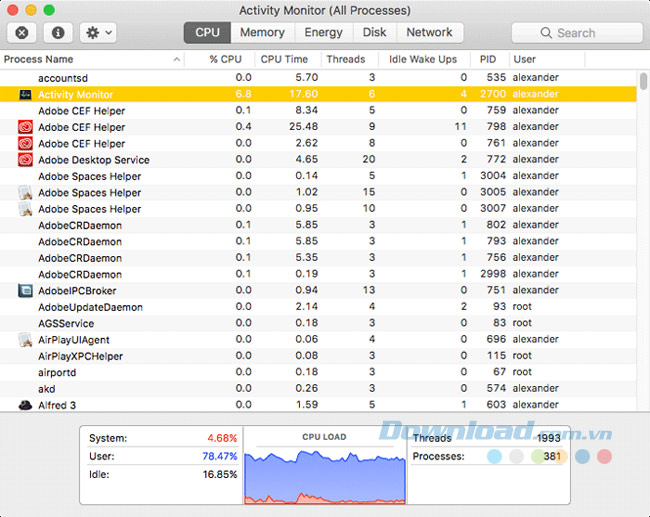
Task: Open the gear action dropdown menu
Action: 99,32
